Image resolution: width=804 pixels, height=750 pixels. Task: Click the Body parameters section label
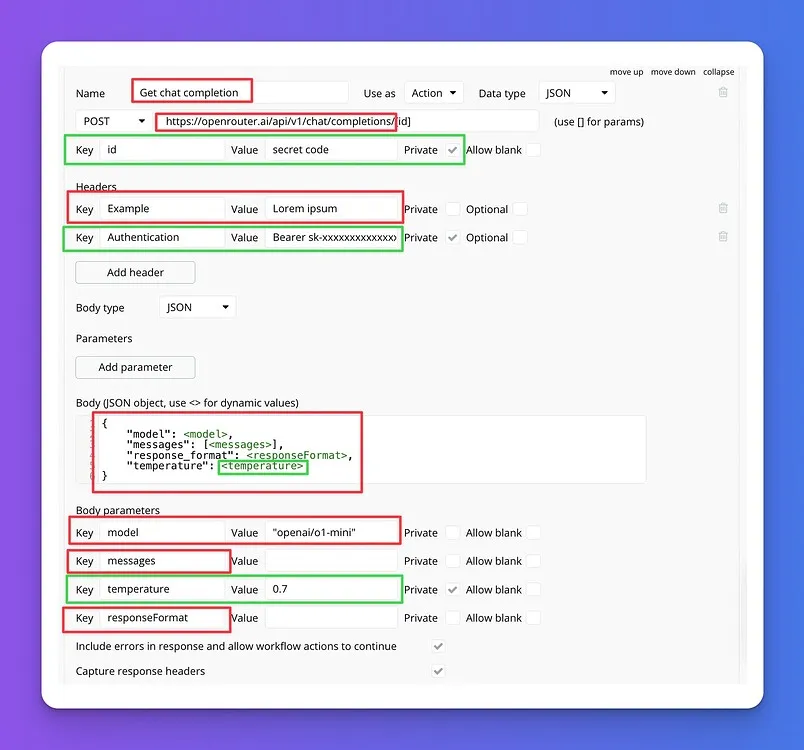[117, 510]
